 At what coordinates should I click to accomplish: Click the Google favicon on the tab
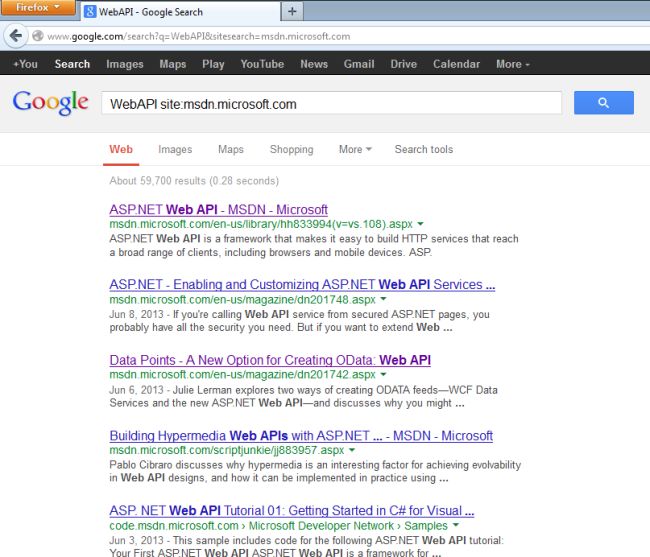90,12
